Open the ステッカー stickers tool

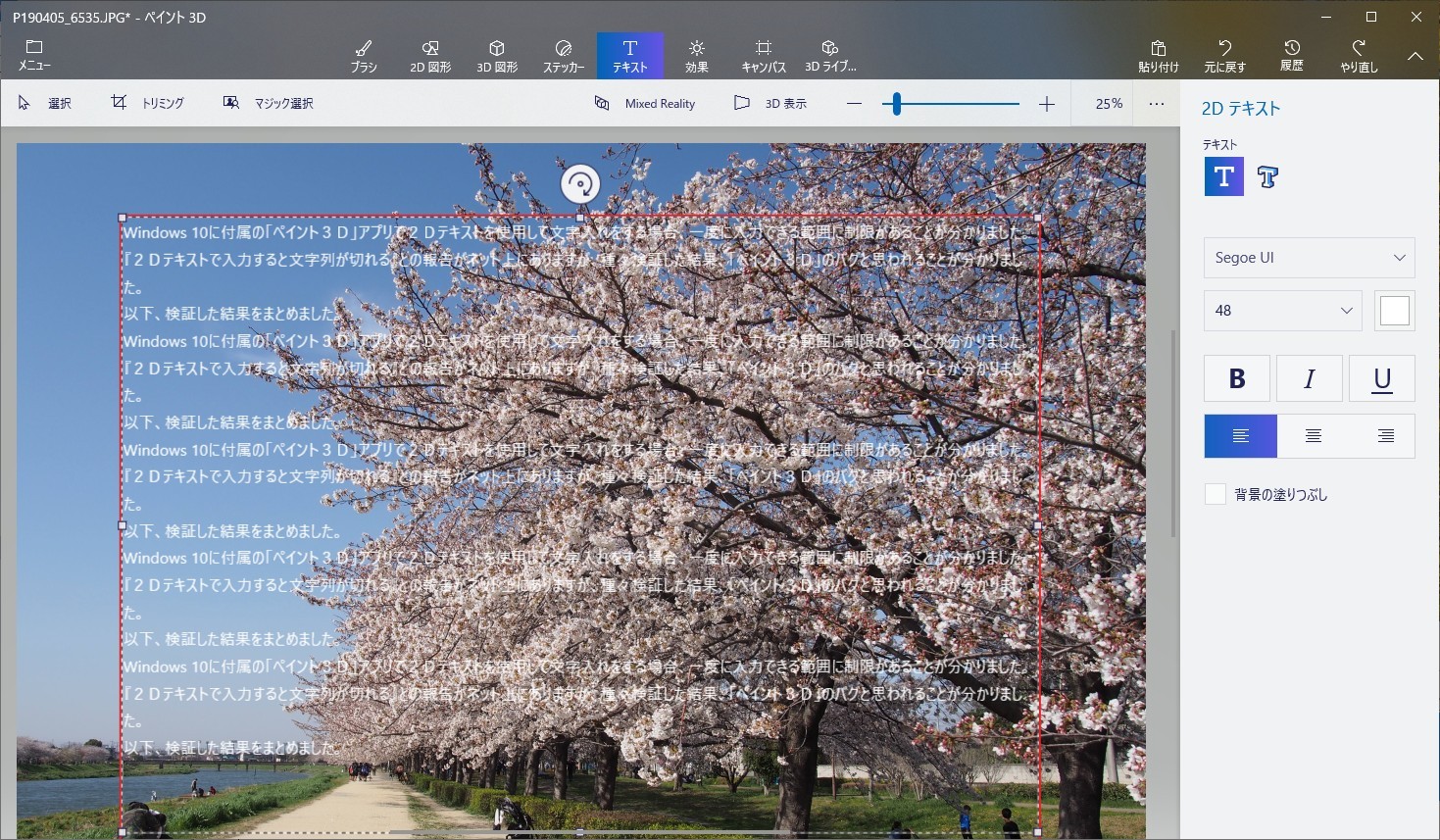point(564,56)
